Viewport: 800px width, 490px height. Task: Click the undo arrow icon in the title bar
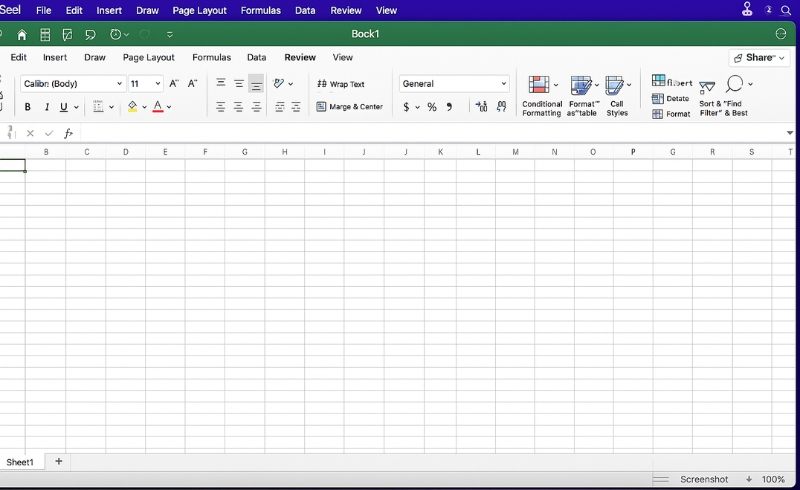pos(90,35)
